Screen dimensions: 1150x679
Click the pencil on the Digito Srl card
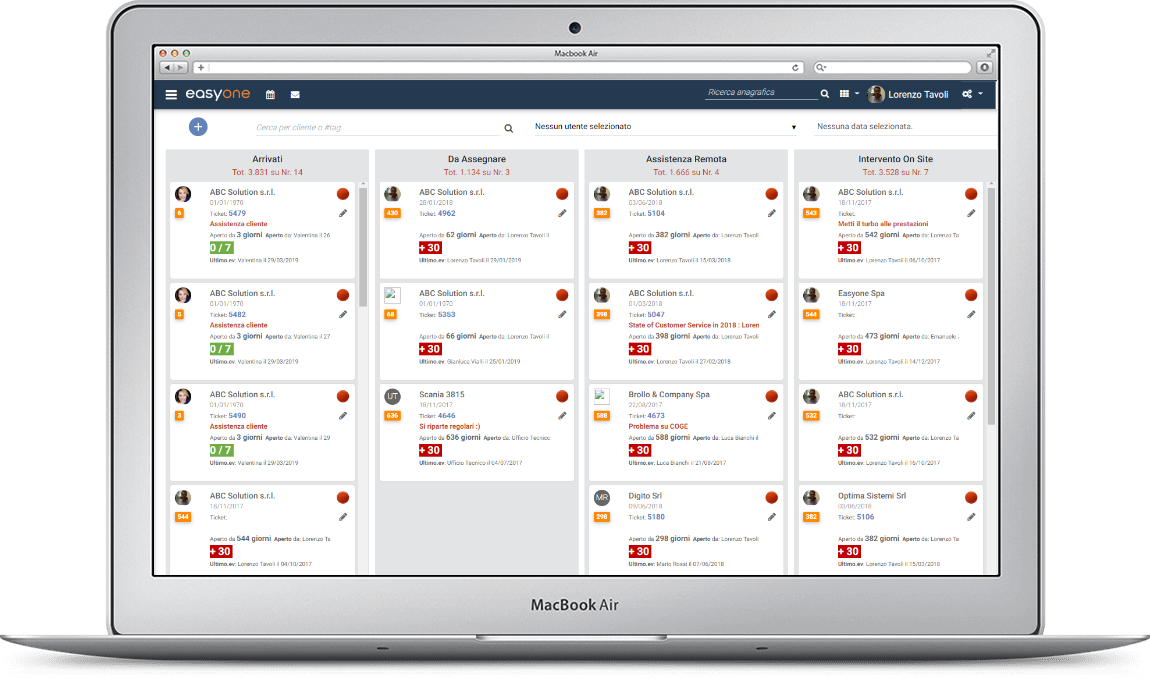(772, 517)
